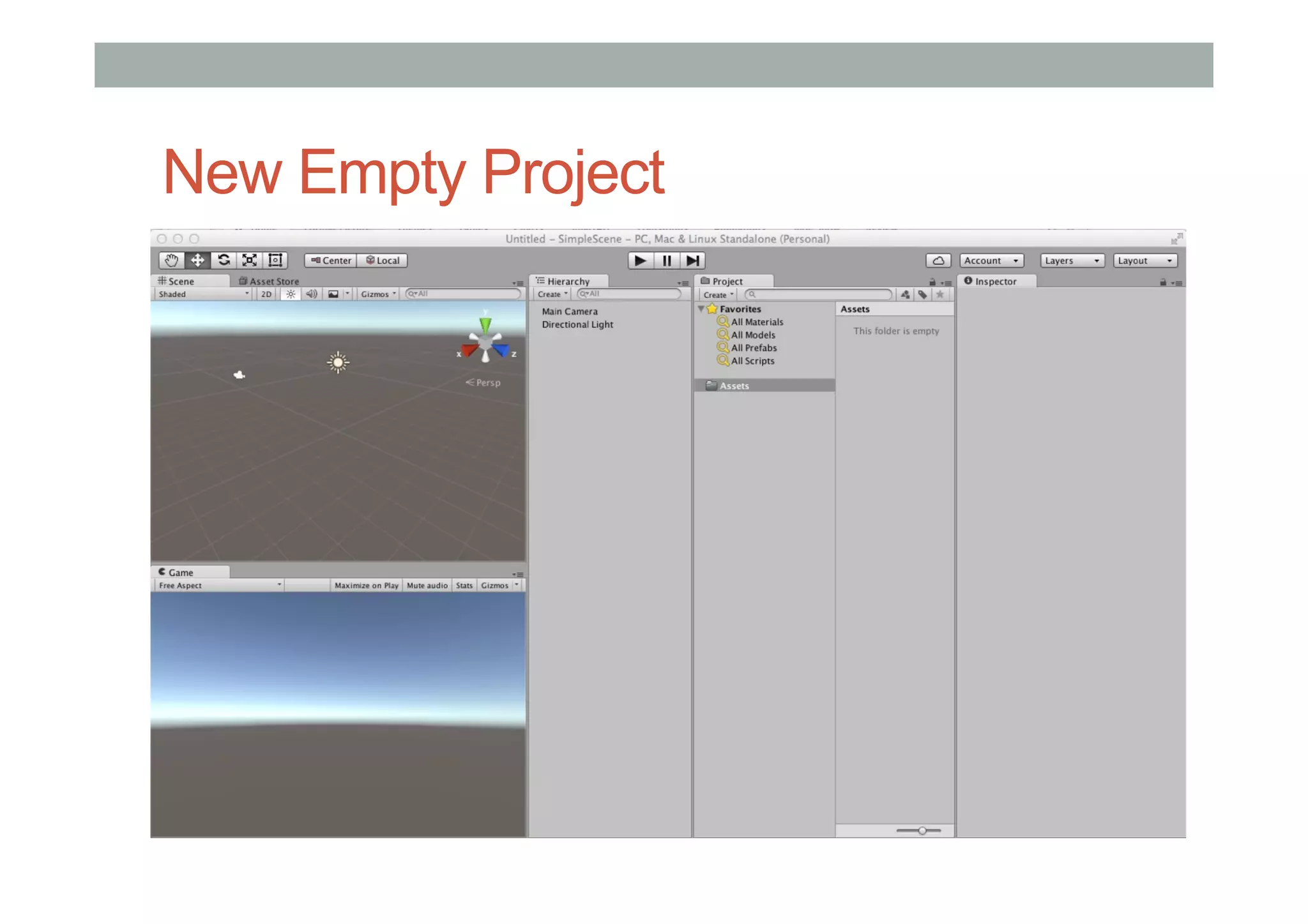Toggle scene lighting sun icon
The image size is (1308, 924).
(291, 294)
